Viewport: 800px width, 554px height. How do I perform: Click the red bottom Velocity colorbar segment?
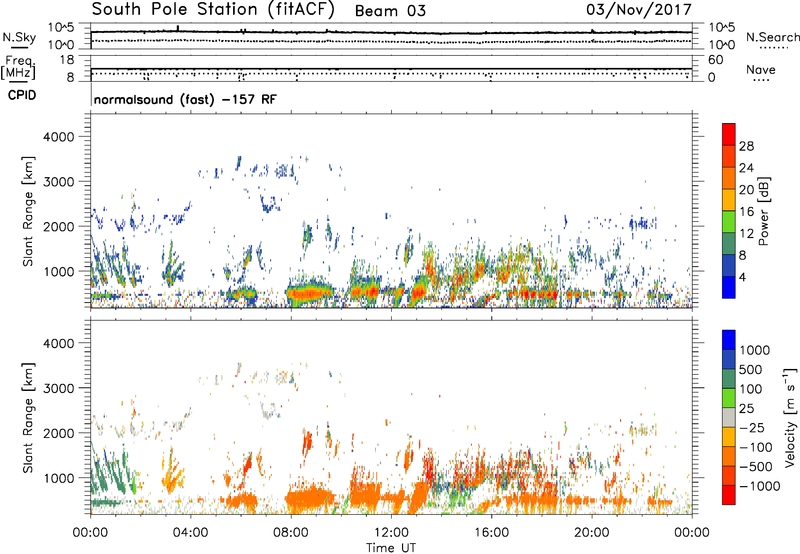[x=729, y=495]
